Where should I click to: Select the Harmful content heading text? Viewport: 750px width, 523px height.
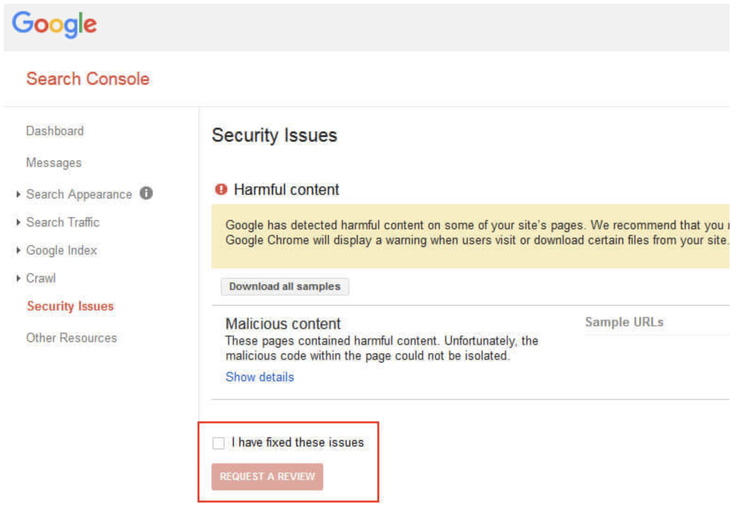[x=287, y=190]
